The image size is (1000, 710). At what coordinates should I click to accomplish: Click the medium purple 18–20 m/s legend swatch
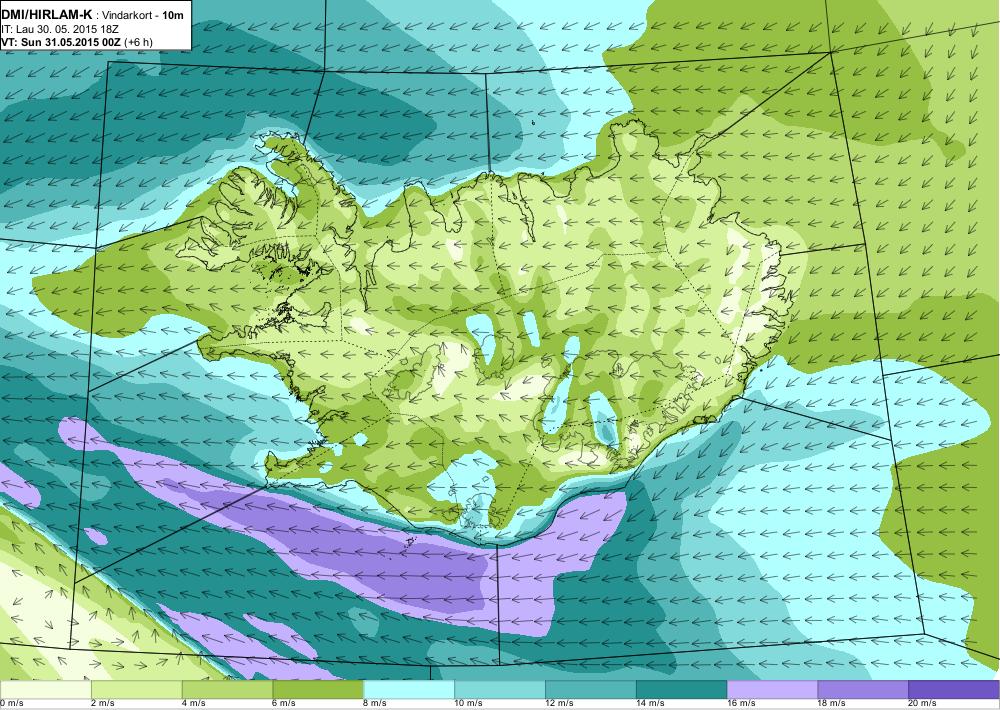[x=863, y=690]
